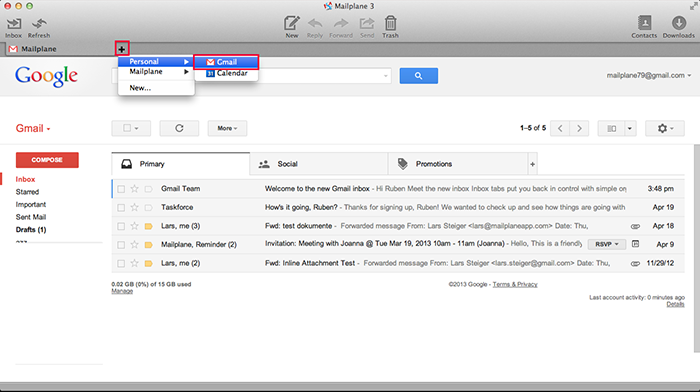Open Sent Mail in sidebar
Viewport: 700px width, 392px height.
pos(31,217)
